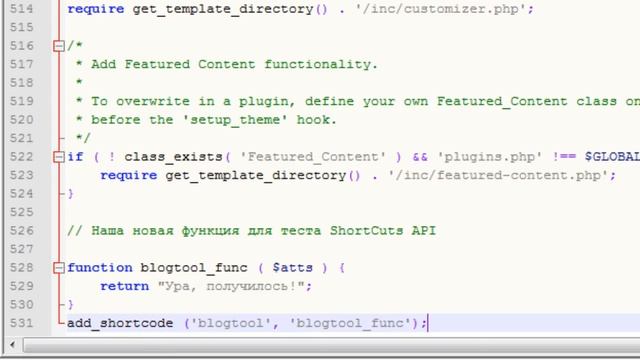Click the return keyword on line 529
The image size is (640, 360).
tap(124, 286)
